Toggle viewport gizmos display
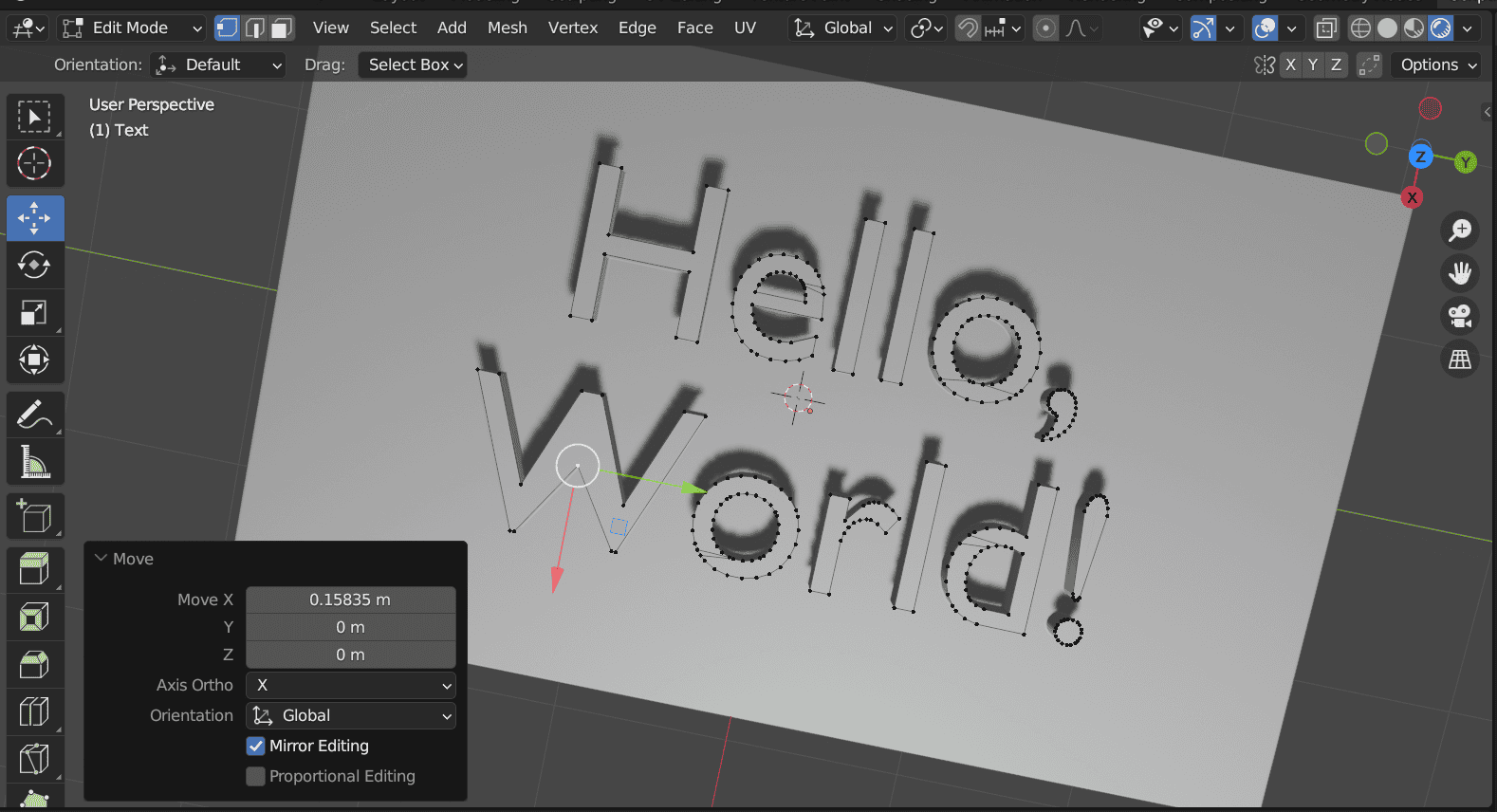The width and height of the screenshot is (1497, 812). pos(1203,28)
